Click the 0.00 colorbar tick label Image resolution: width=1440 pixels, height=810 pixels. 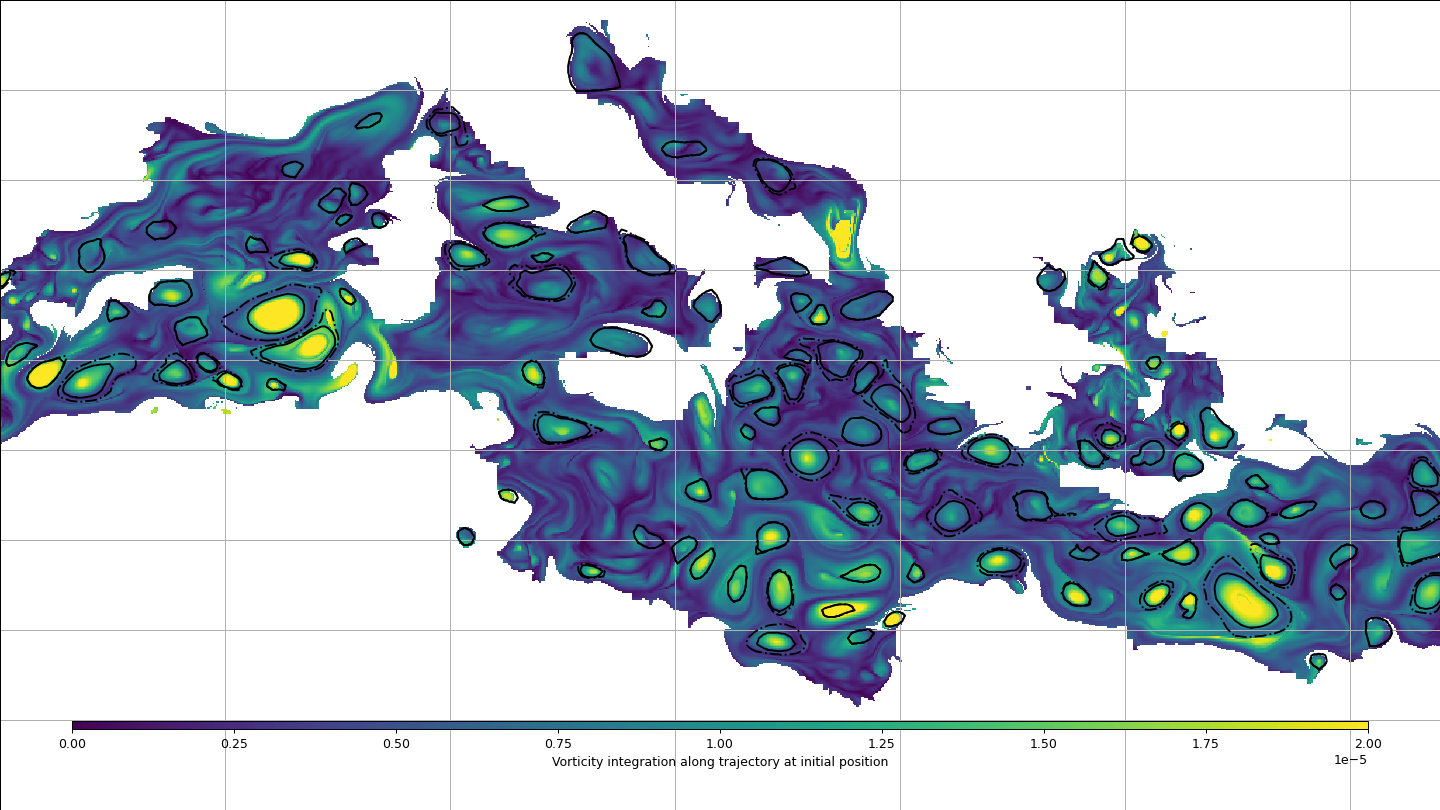pyautogui.click(x=72, y=744)
